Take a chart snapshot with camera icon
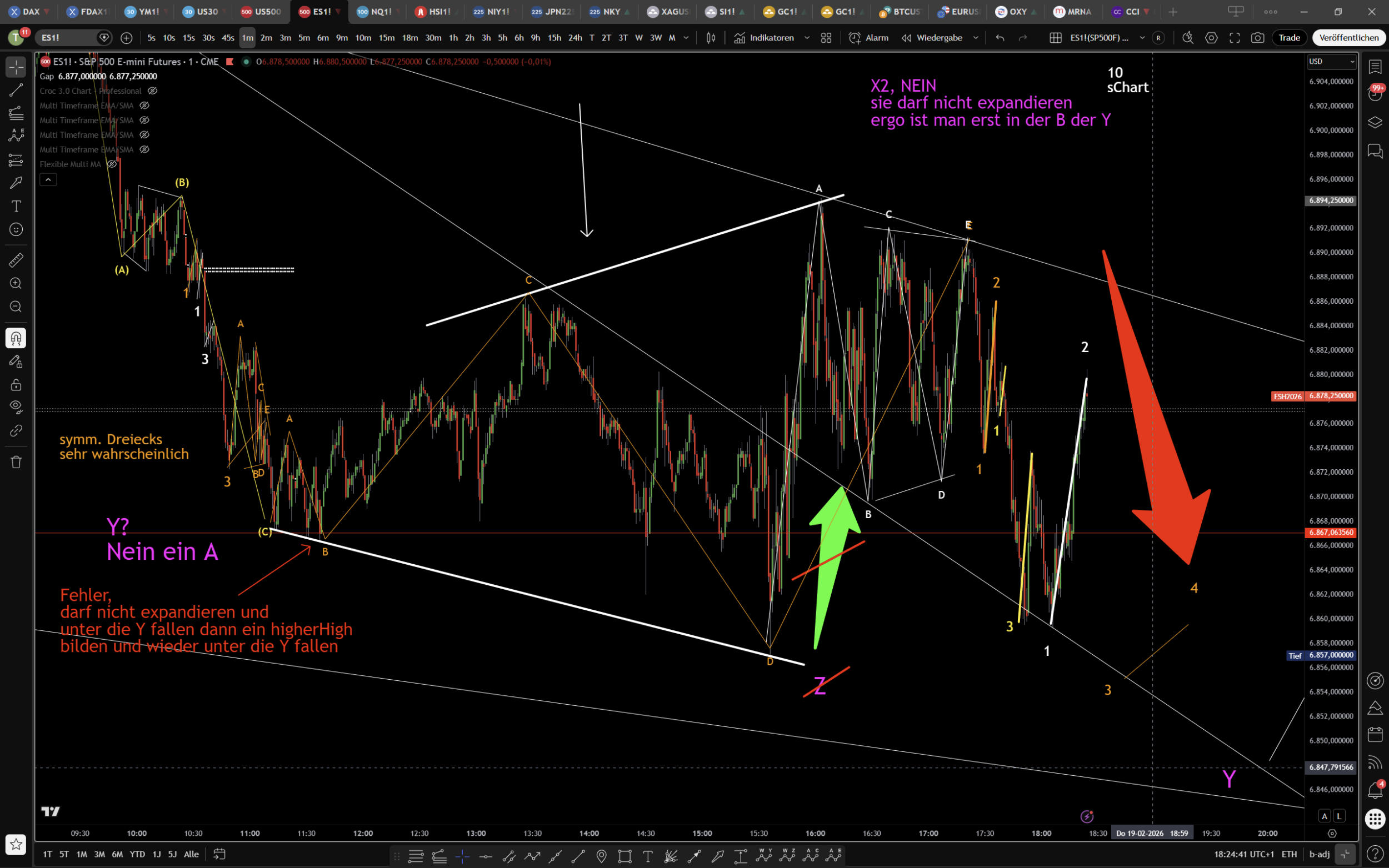Viewport: 1389px width, 868px height. coord(1257,38)
